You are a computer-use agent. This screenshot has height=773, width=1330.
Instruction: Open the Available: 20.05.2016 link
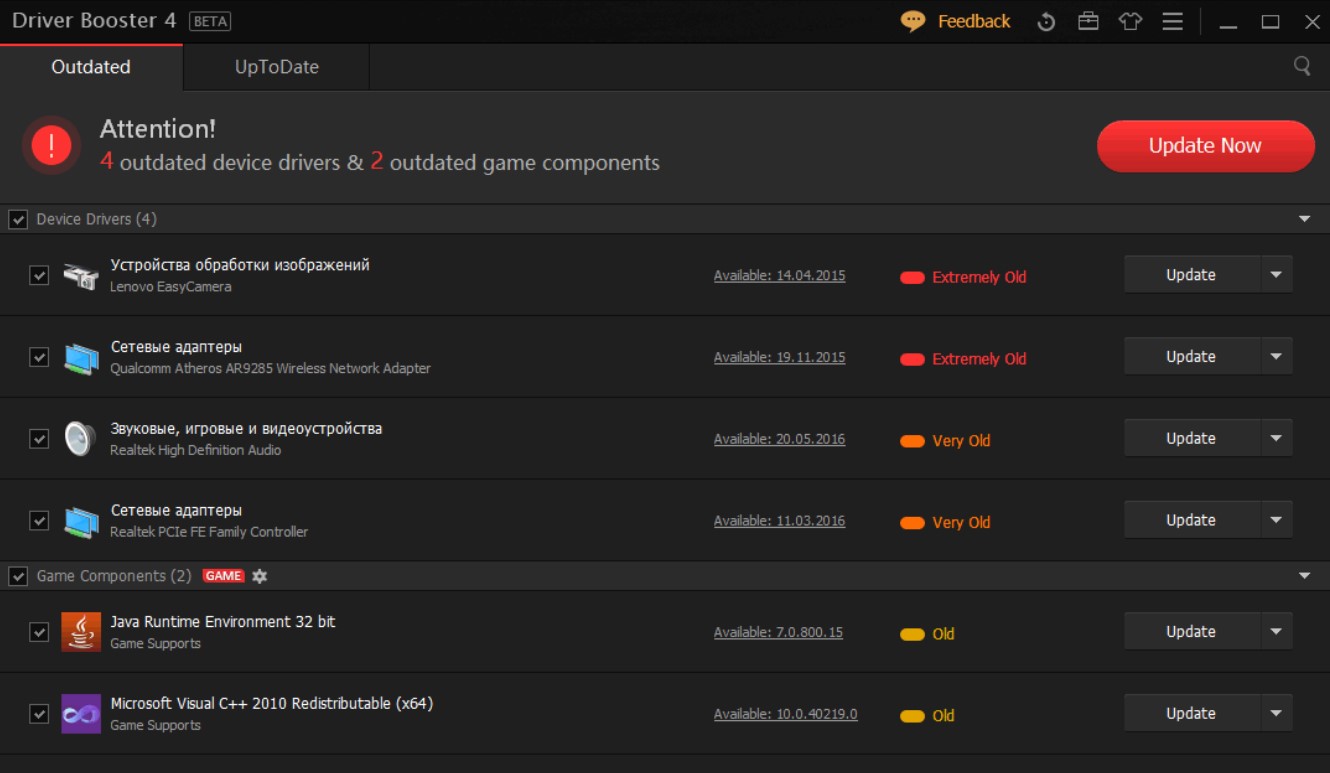coord(779,439)
